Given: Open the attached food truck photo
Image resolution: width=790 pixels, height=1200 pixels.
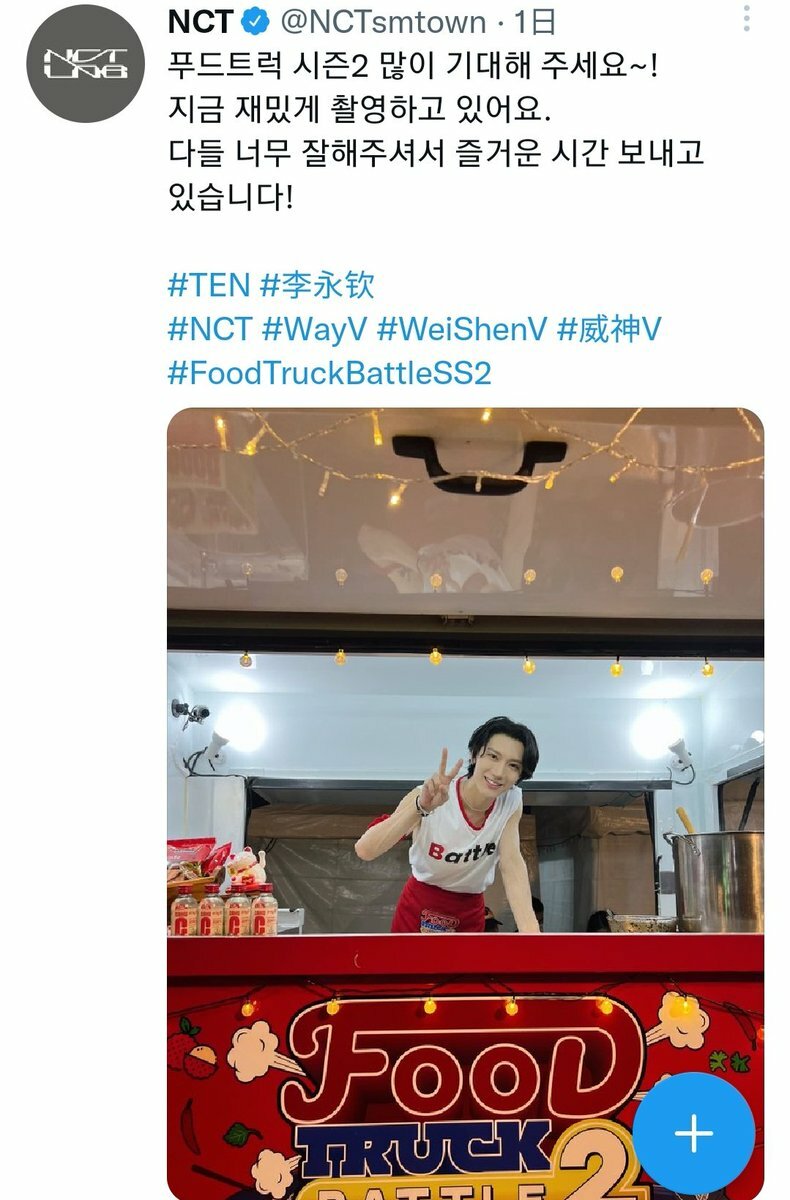Looking at the screenshot, I should pos(465,803).
